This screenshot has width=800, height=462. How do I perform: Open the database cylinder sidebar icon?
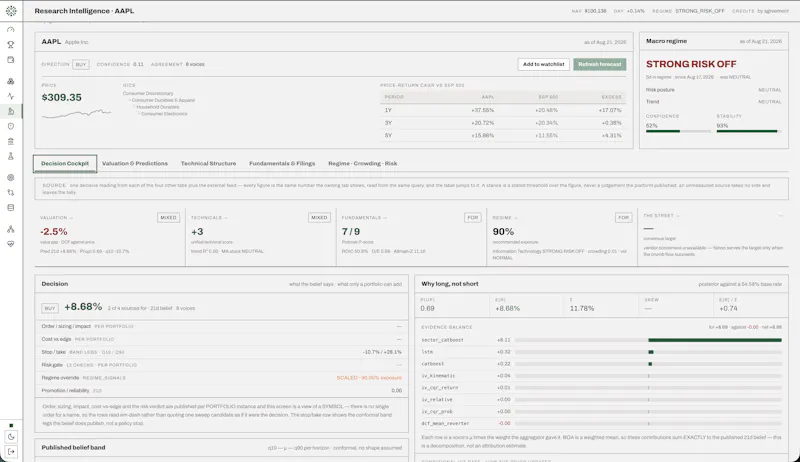[11, 208]
